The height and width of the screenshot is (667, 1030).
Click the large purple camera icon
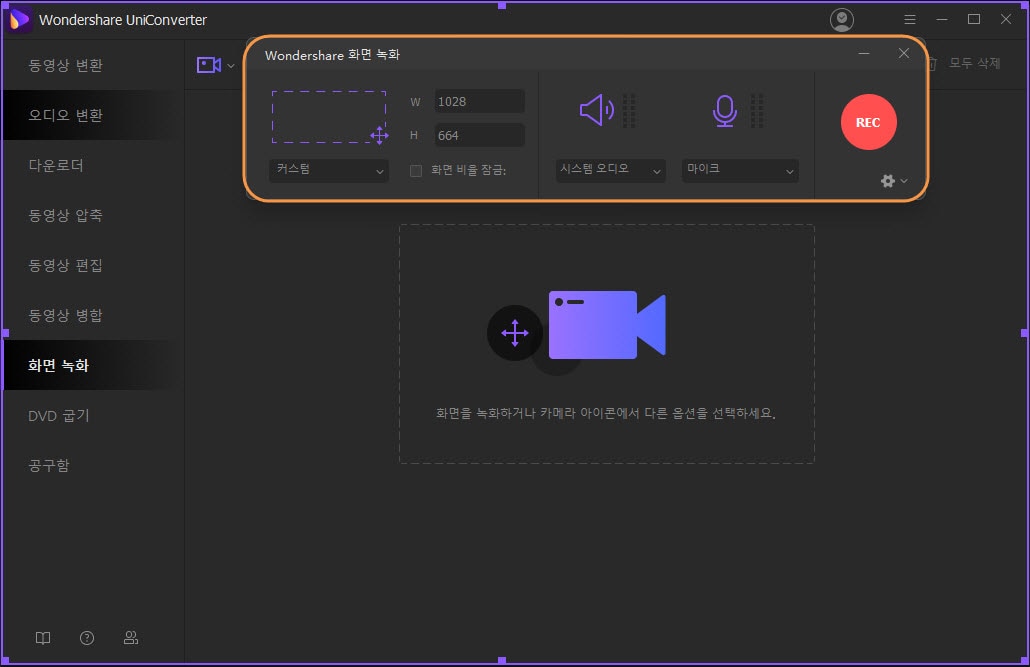click(x=607, y=325)
